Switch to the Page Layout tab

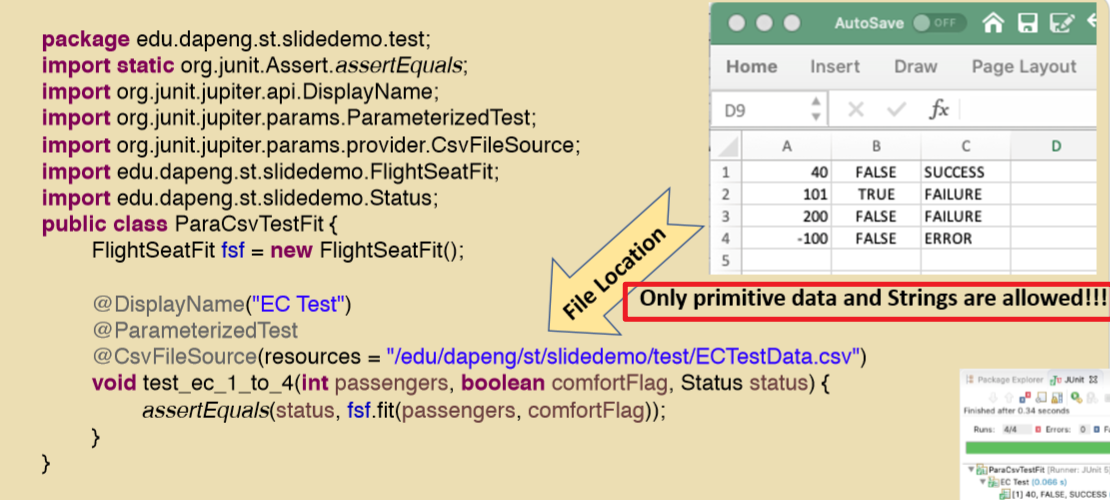[1023, 67]
